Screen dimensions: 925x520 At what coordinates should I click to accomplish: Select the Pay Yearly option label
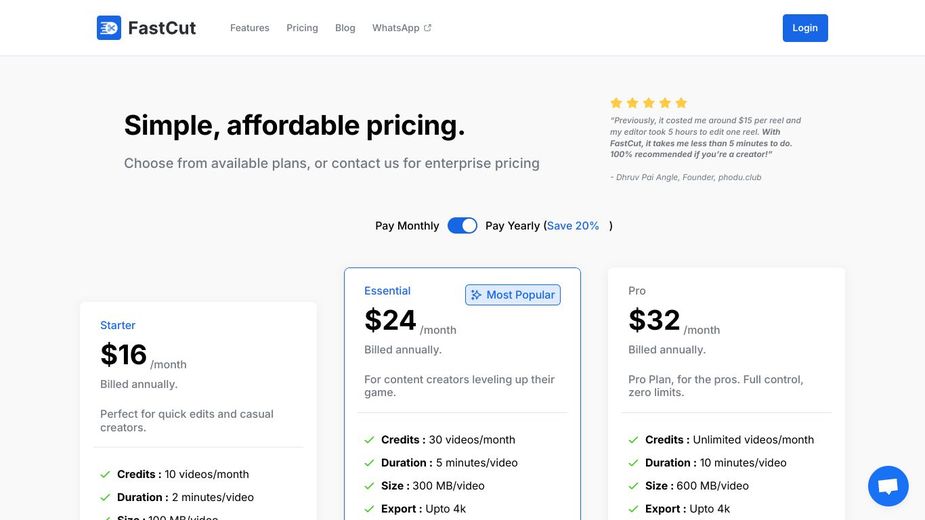pyautogui.click(x=512, y=226)
